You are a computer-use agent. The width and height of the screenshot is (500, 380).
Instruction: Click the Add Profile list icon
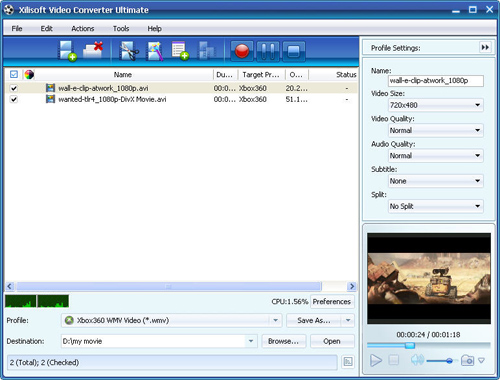180,51
